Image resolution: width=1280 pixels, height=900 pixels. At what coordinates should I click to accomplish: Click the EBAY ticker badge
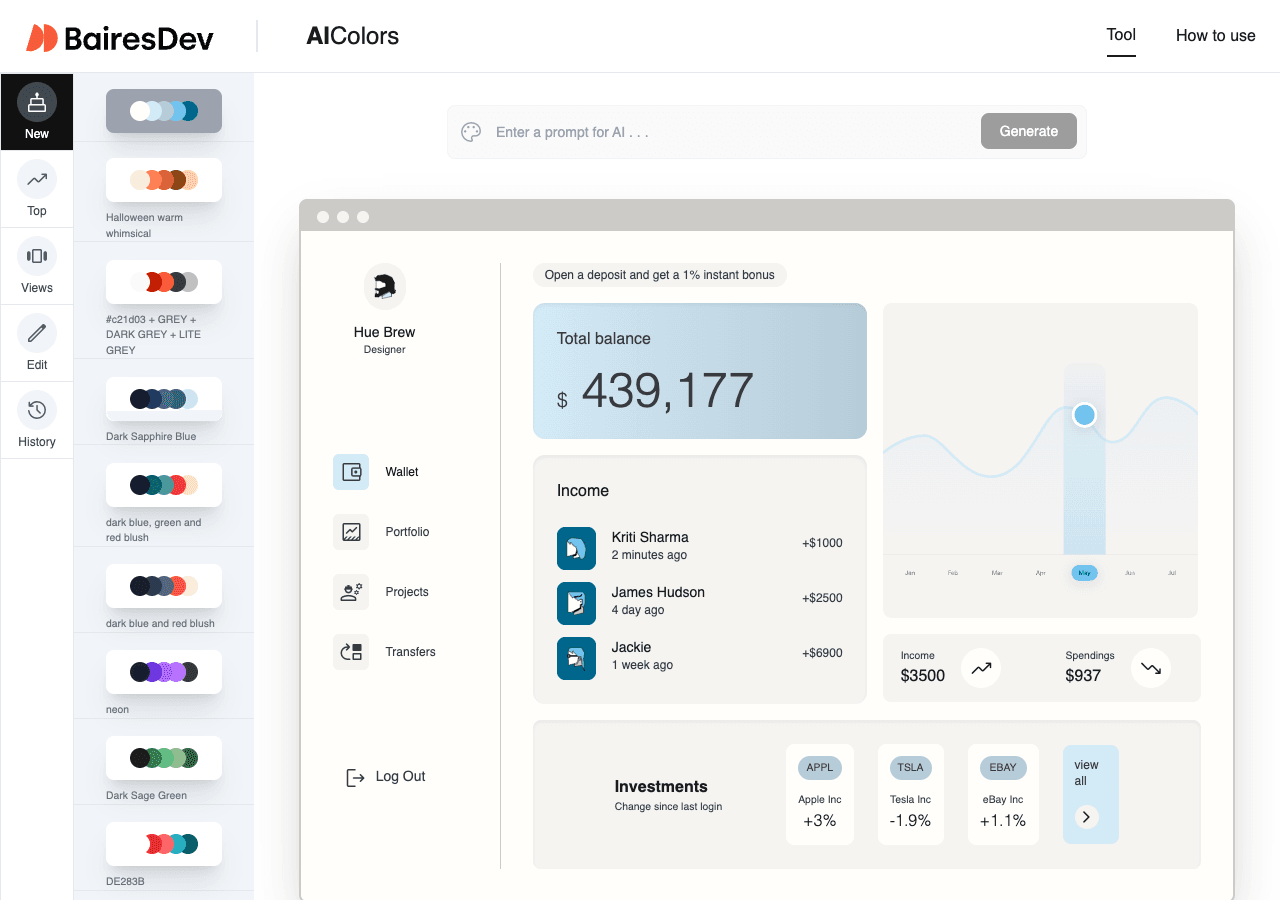[x=1003, y=768]
